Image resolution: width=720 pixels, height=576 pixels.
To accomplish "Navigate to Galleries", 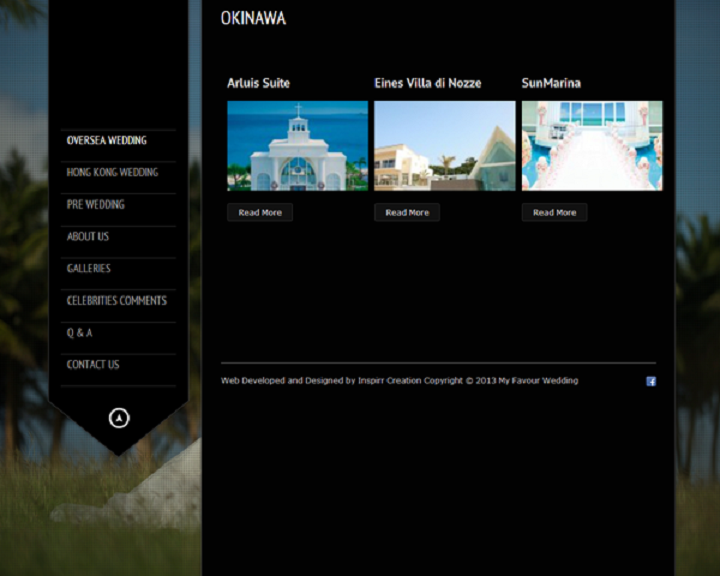I will (89, 268).
